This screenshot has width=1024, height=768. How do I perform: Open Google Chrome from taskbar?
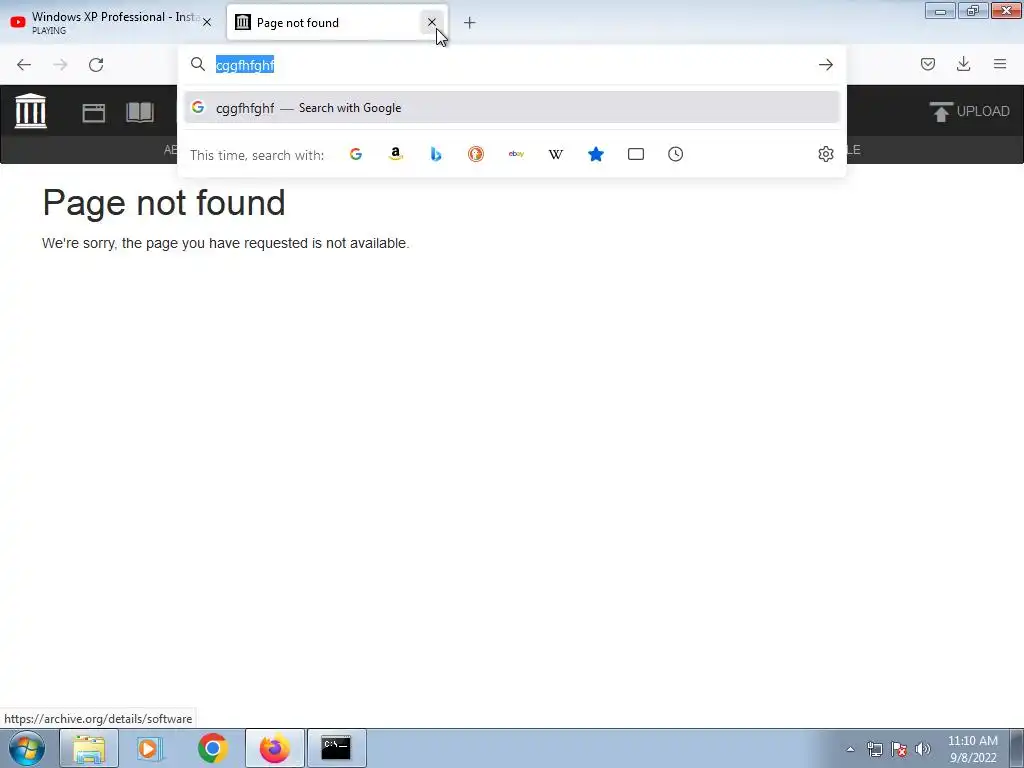(x=212, y=748)
